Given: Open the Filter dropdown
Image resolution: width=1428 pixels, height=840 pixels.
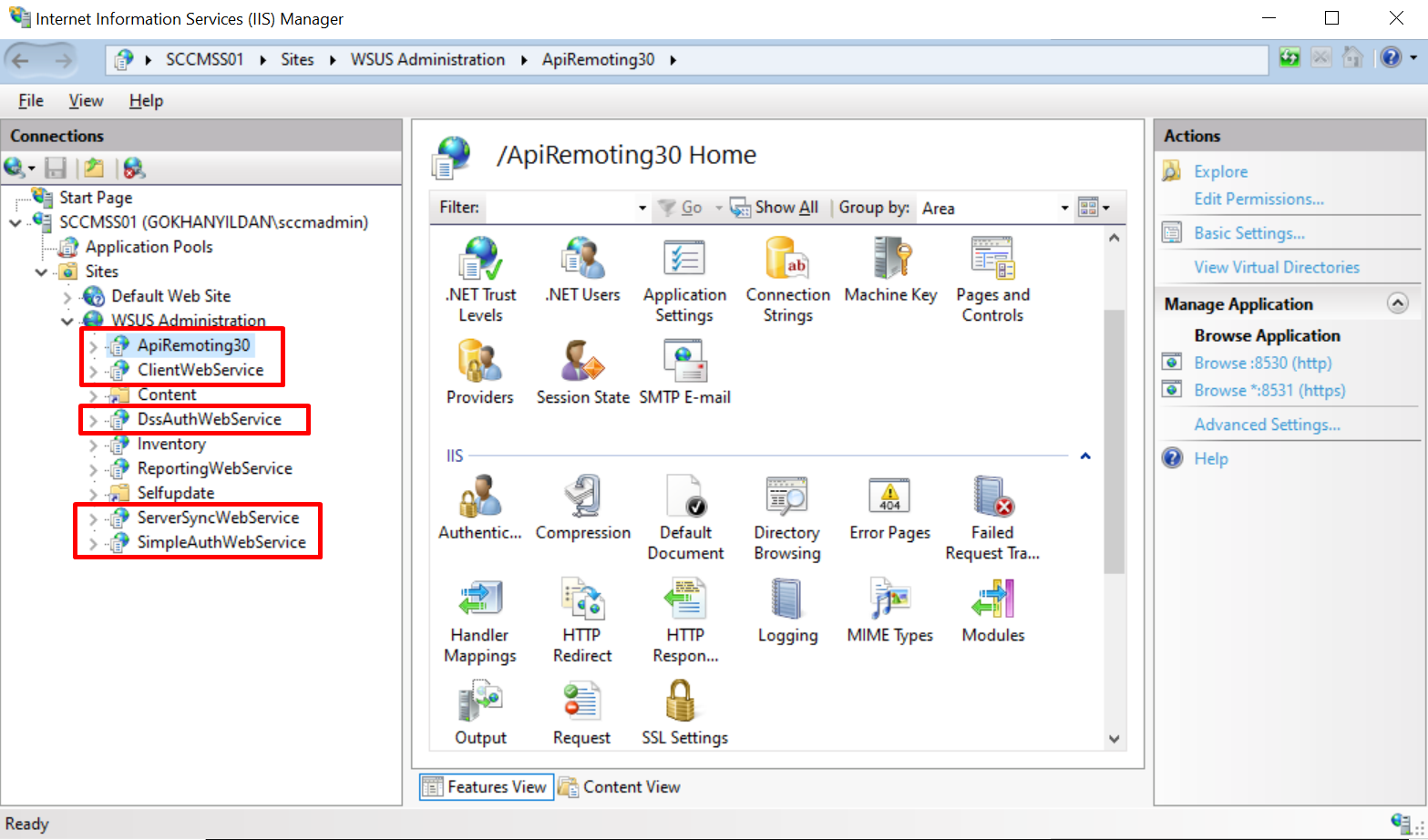Looking at the screenshot, I should (x=642, y=208).
